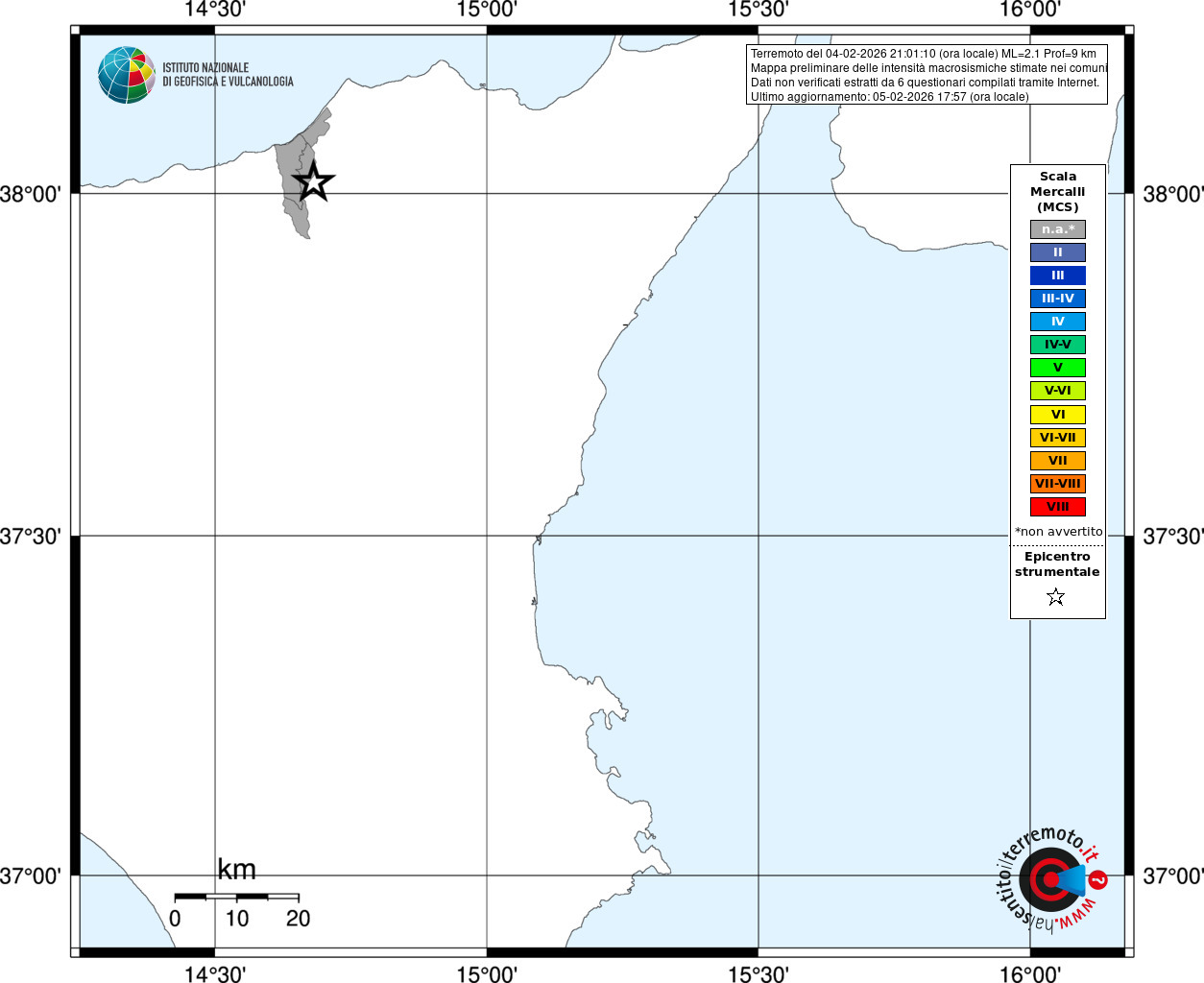Select the II intensity swatch
Screen dimensions: 1204x983
[x=1058, y=252]
